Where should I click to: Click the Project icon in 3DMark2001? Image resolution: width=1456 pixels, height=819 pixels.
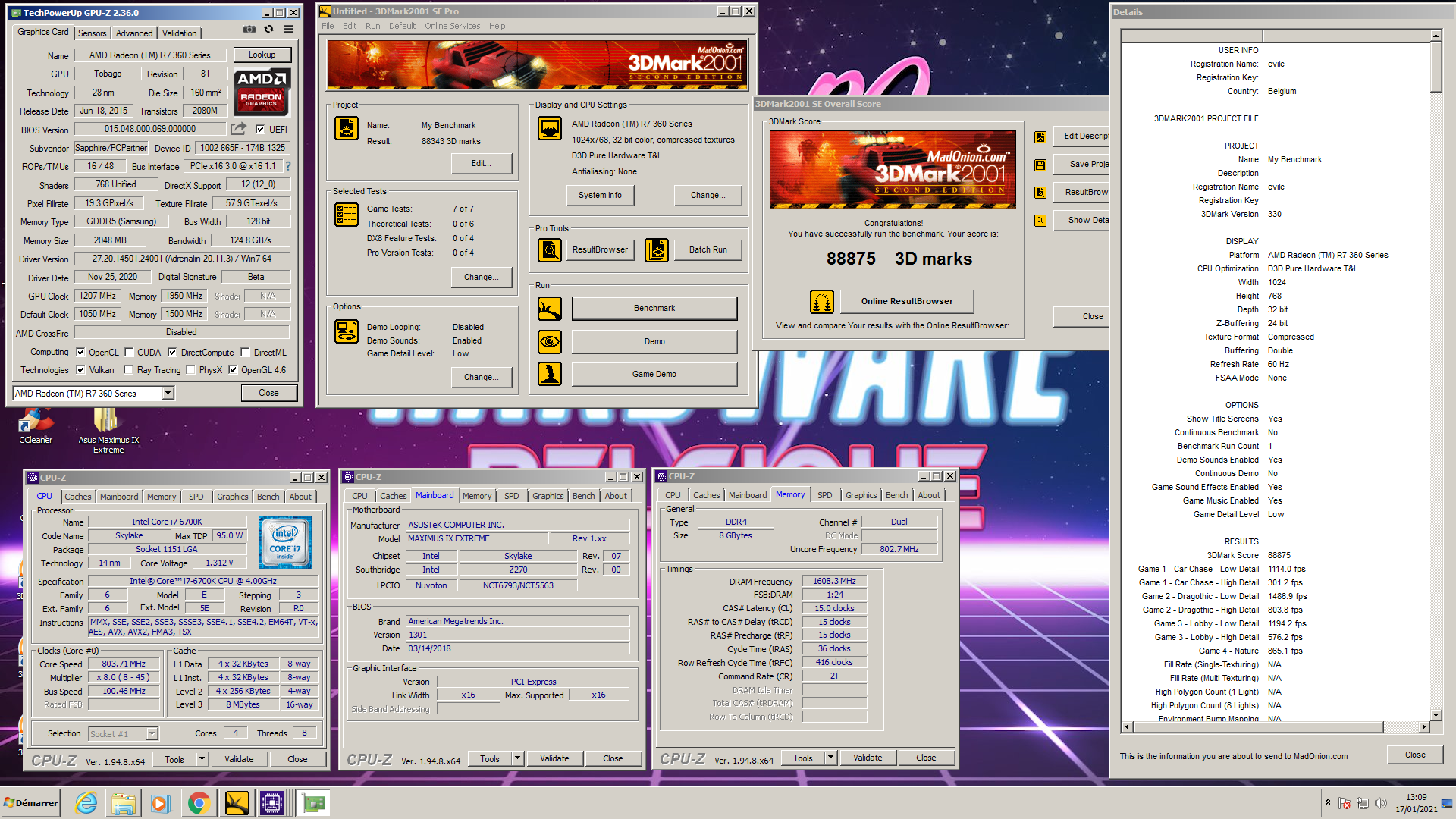coord(347,128)
